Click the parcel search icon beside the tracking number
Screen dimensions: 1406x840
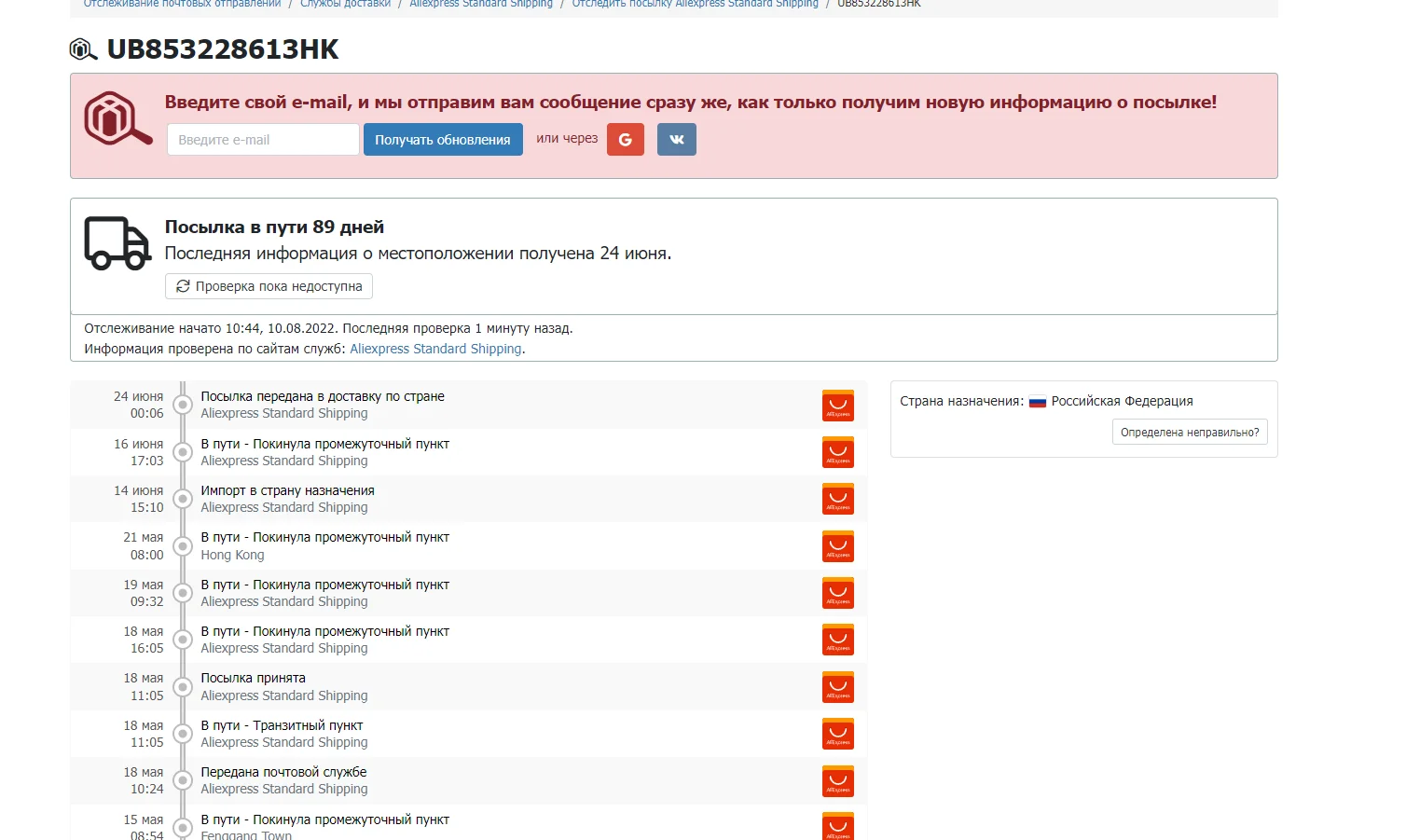[x=84, y=49]
